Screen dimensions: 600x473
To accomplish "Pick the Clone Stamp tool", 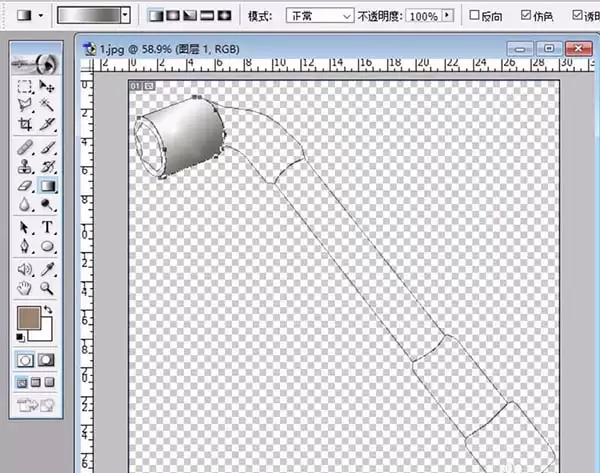I will pos(25,166).
